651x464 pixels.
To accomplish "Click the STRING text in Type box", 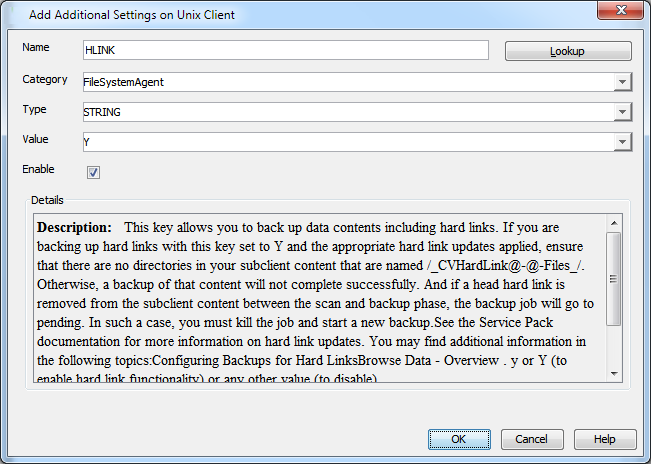I will pyautogui.click(x=101, y=112).
